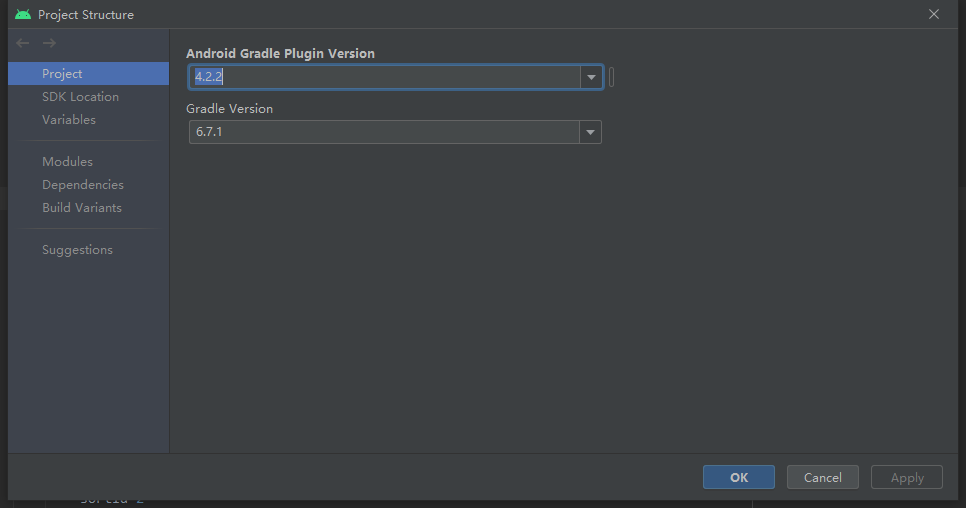Click the Android logo in the title bar
This screenshot has width=966, height=508.
pos(23,14)
